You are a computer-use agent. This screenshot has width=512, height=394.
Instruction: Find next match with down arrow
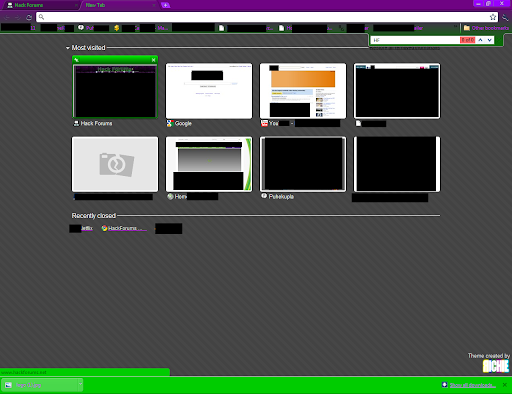(x=489, y=40)
